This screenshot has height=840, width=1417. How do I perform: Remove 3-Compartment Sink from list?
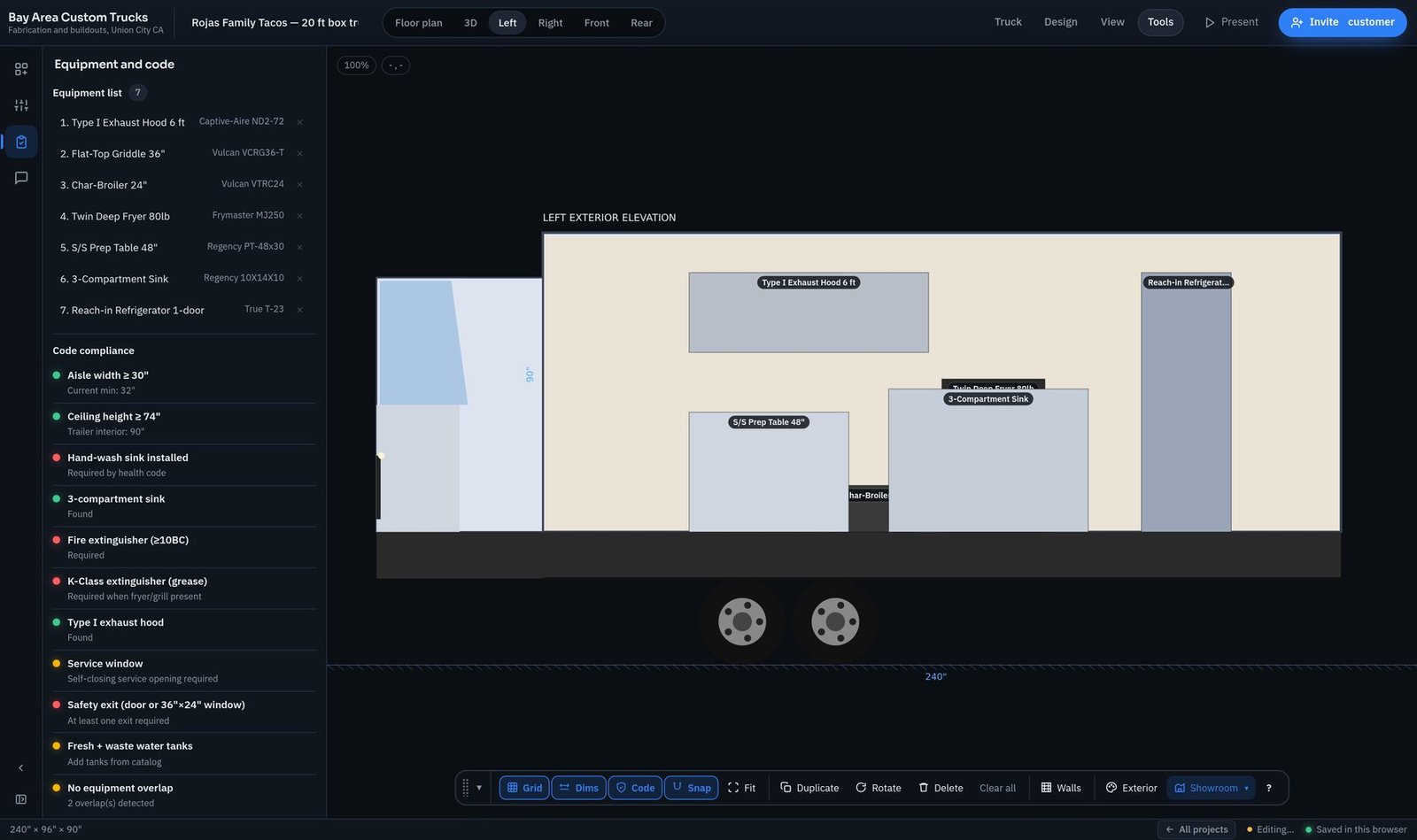tap(300, 279)
